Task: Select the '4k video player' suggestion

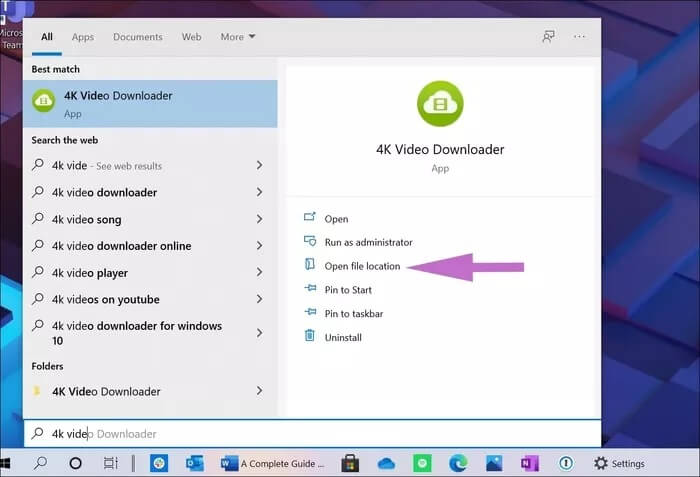Action: point(150,272)
